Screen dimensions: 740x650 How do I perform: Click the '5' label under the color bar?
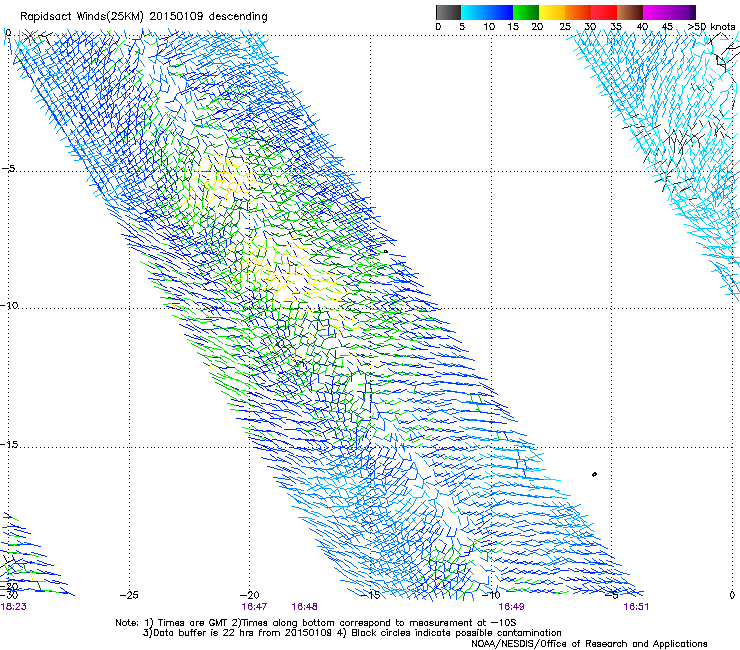462,27
